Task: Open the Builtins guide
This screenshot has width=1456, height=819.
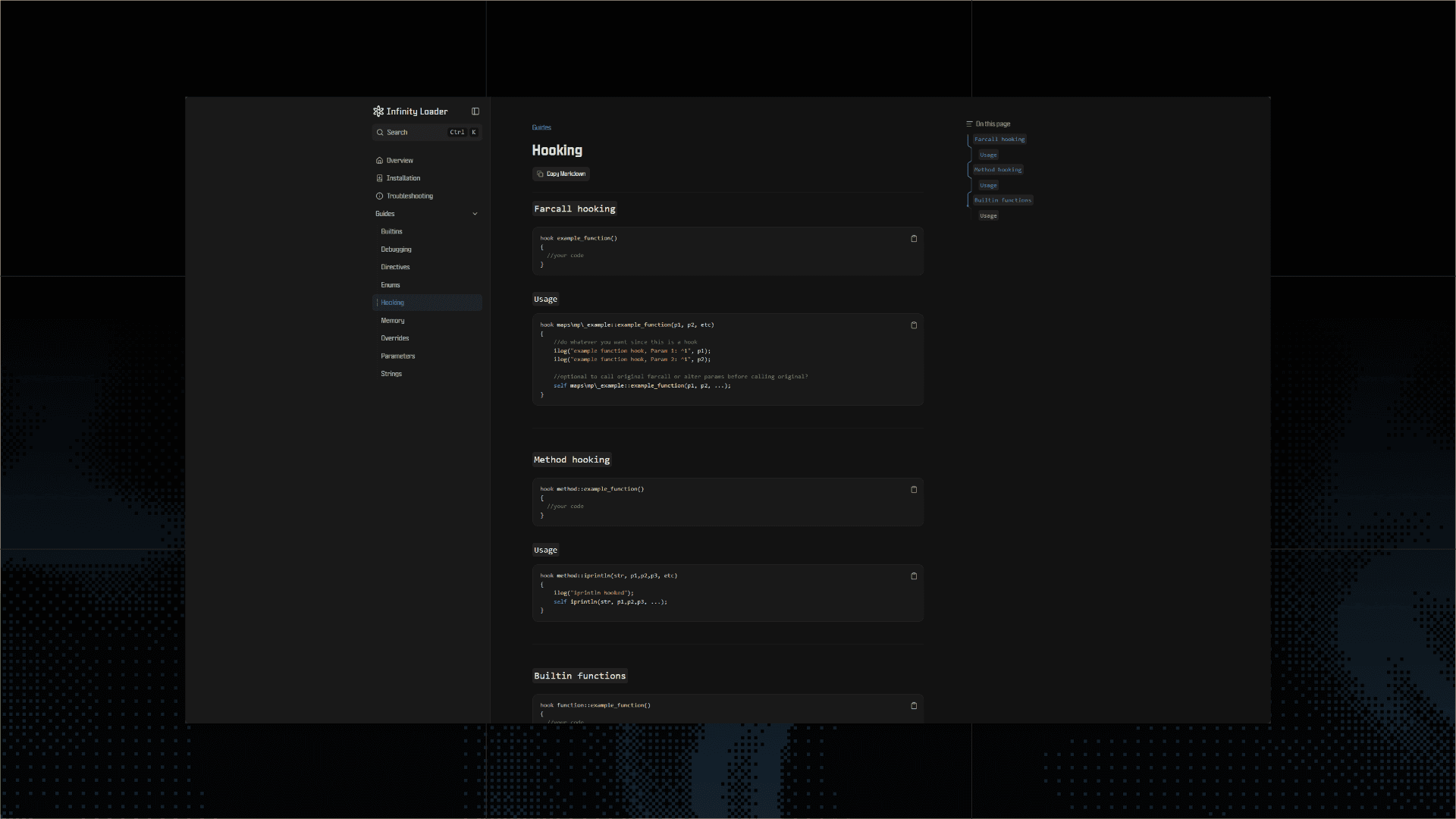Action: tap(427, 232)
